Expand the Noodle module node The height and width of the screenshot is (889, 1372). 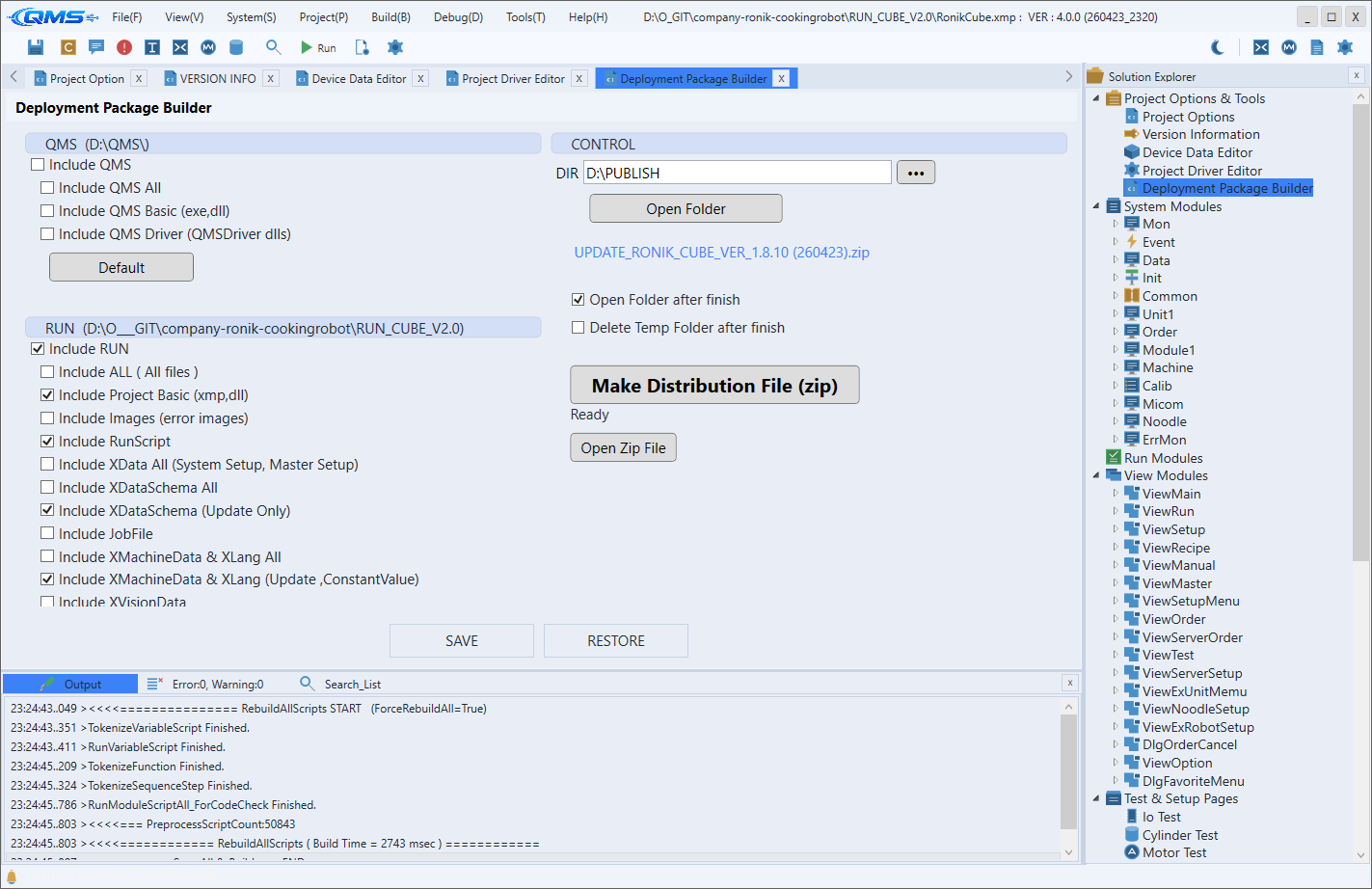click(1116, 421)
